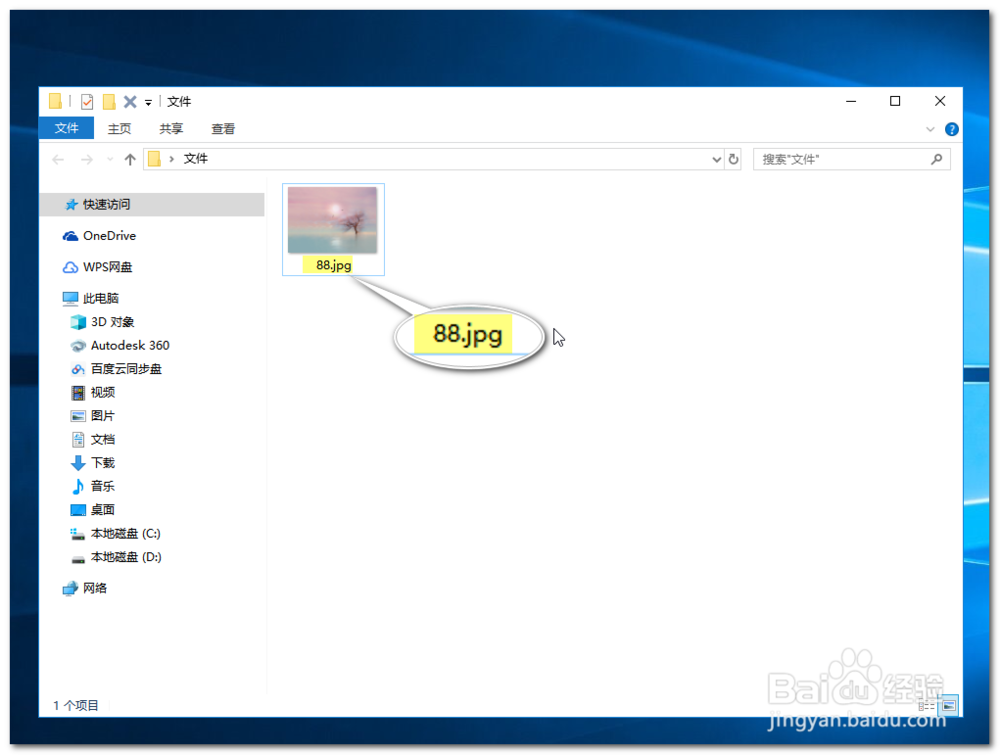Image resolution: width=1000 pixels, height=755 pixels.
Task: Click the 1 个项目 status text
Action: (x=76, y=706)
